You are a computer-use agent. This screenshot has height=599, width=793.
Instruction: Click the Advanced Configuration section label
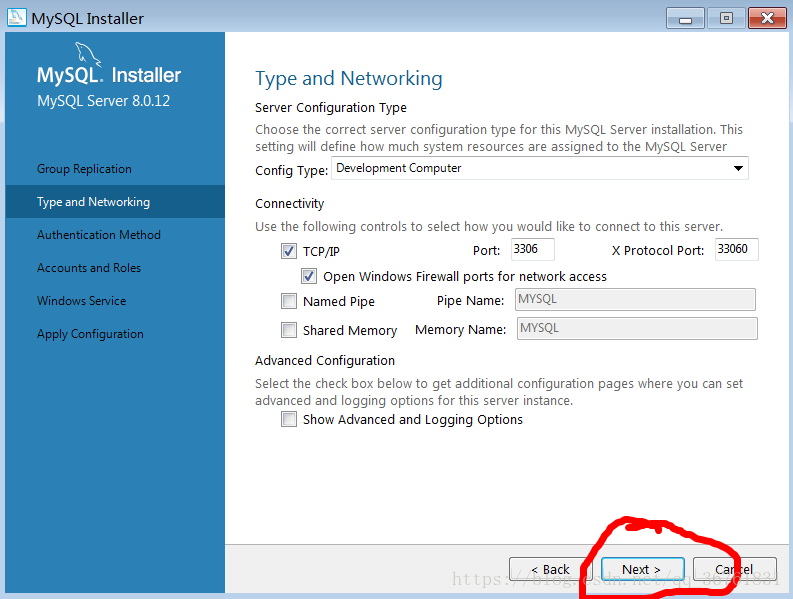[x=325, y=361]
